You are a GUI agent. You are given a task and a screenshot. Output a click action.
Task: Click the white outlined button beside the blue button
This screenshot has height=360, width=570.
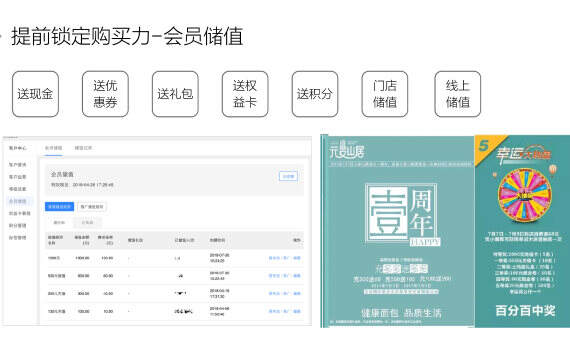pyautogui.click(x=92, y=207)
